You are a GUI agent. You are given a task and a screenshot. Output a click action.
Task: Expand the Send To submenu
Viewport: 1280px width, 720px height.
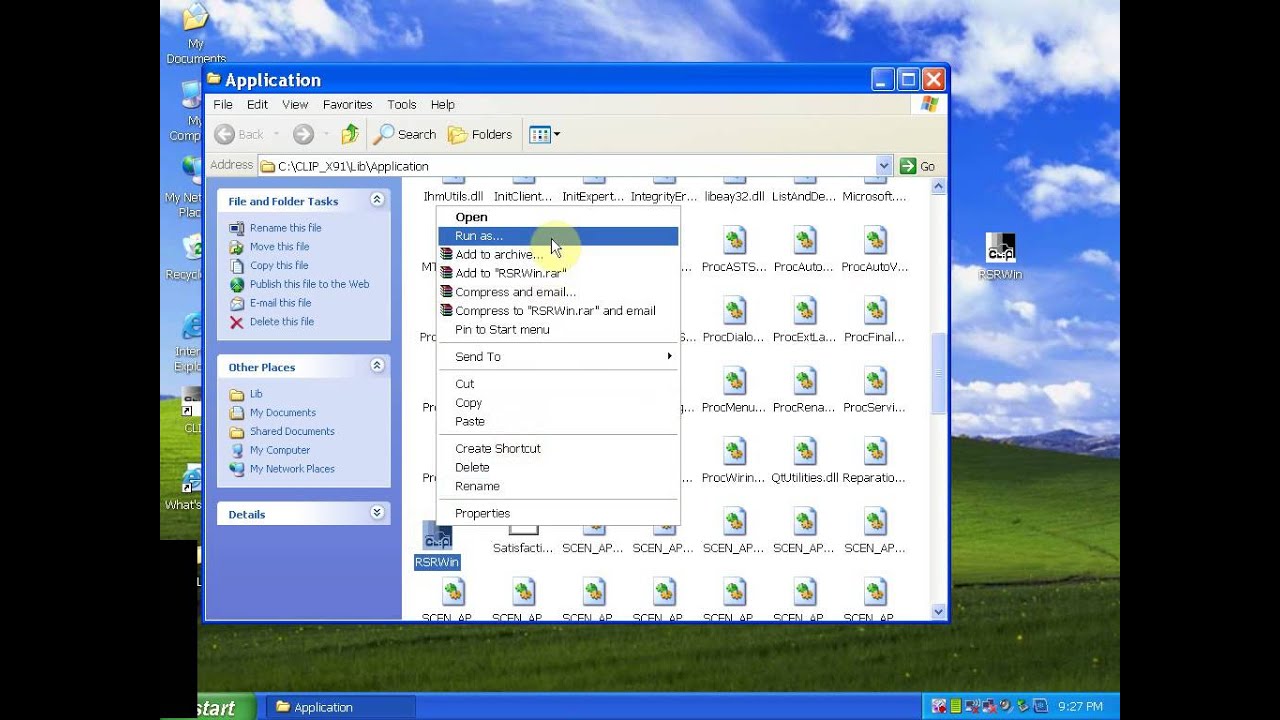click(x=558, y=357)
